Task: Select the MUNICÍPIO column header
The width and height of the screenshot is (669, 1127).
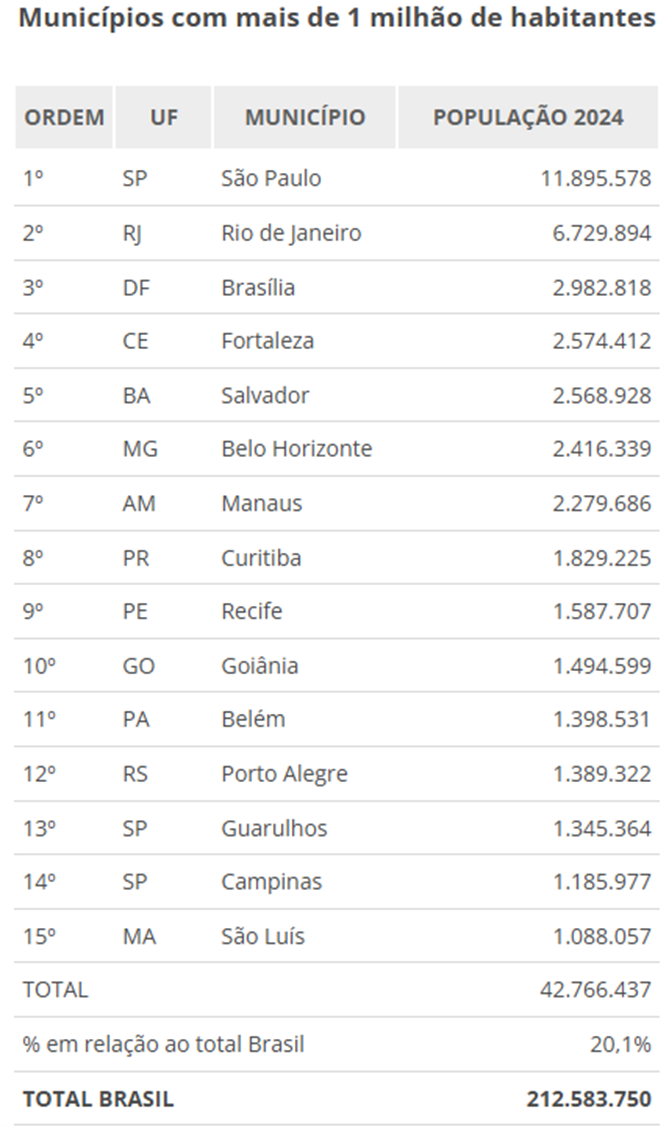Action: (305, 117)
